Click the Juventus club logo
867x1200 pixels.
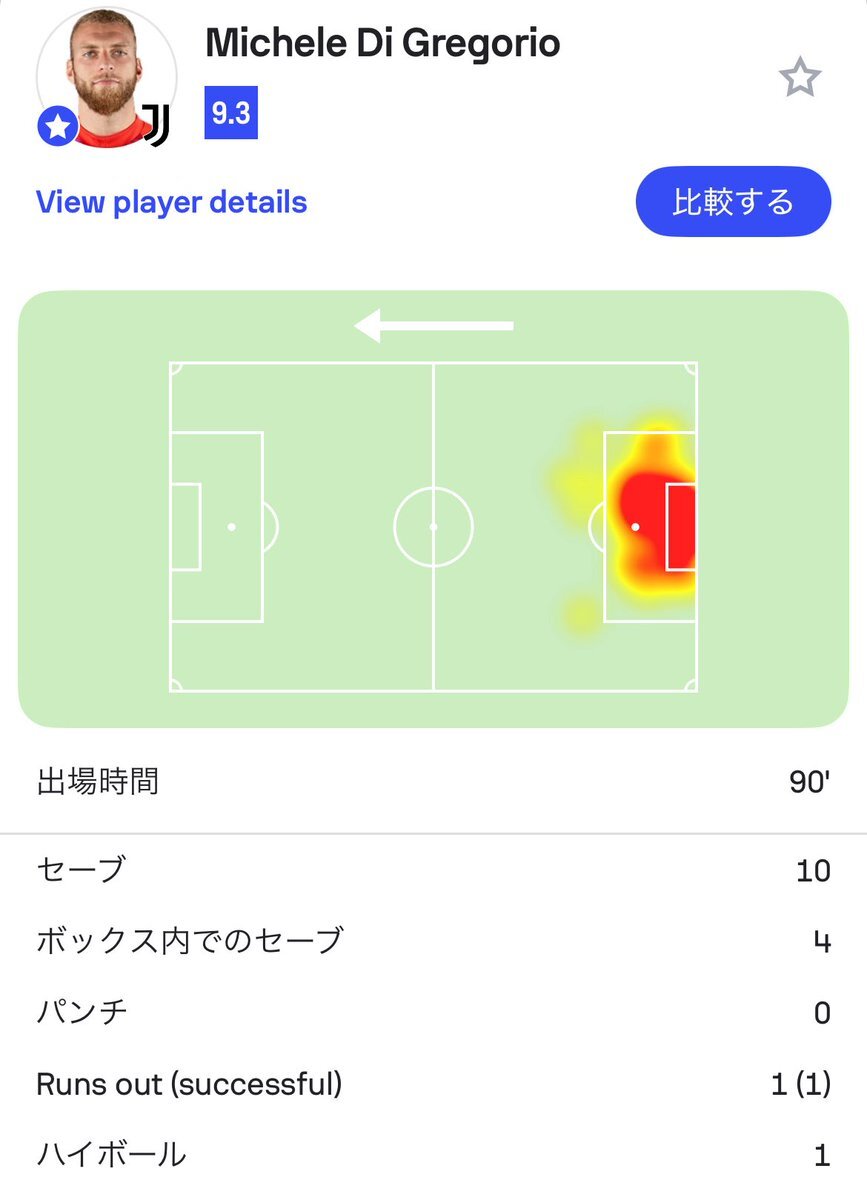click(x=157, y=125)
